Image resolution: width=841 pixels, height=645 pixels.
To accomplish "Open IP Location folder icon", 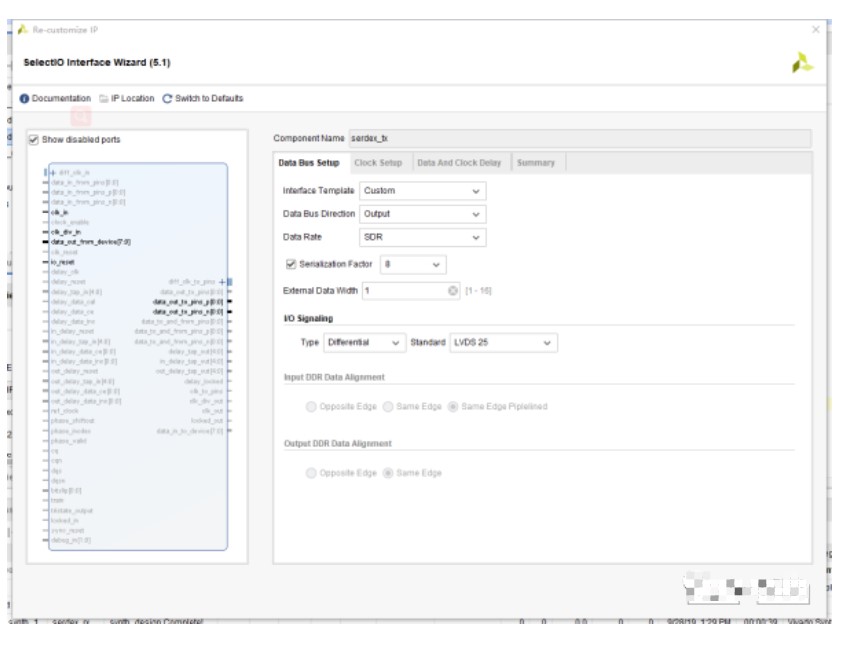I will pos(104,99).
